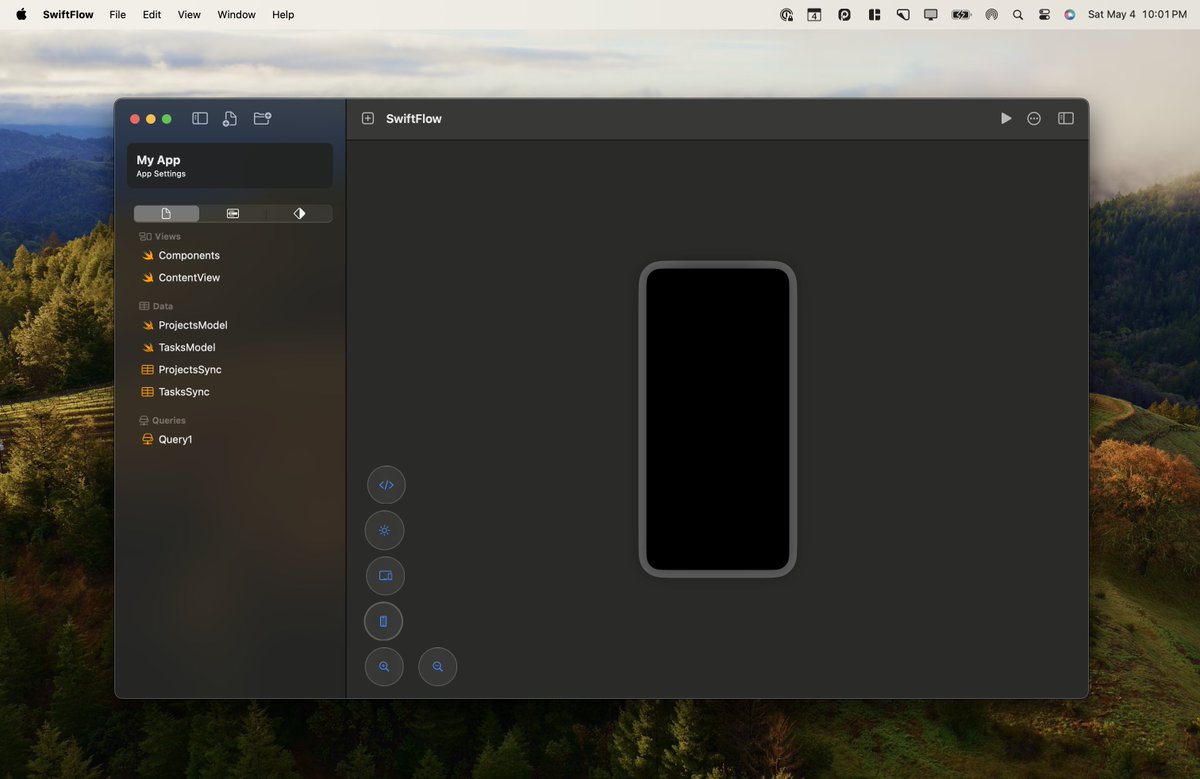Viewport: 1200px width, 779px height.
Task: Switch to the half-filled diamond theme tab
Action: tap(299, 213)
